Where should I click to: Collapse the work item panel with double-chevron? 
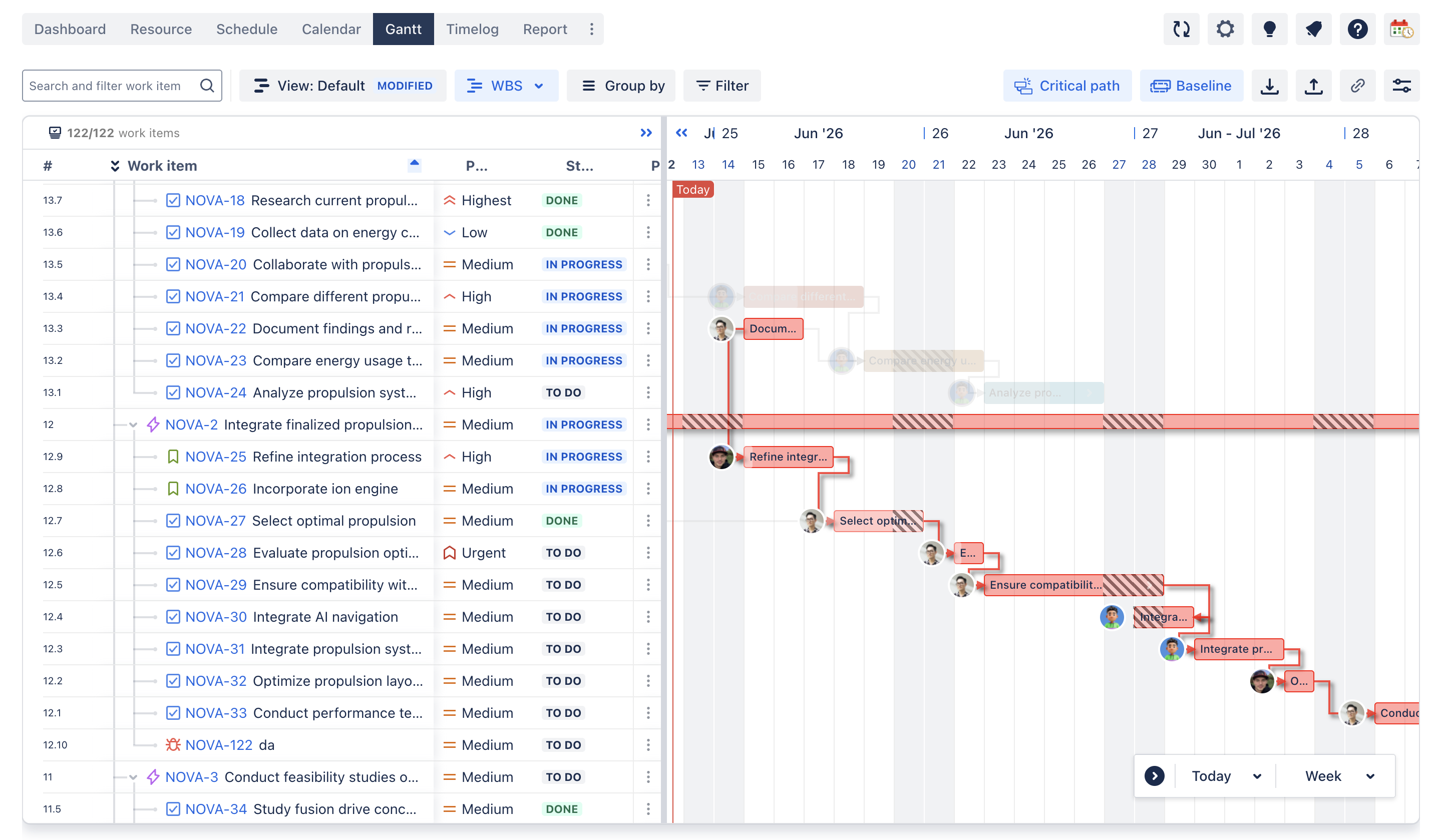(x=646, y=133)
